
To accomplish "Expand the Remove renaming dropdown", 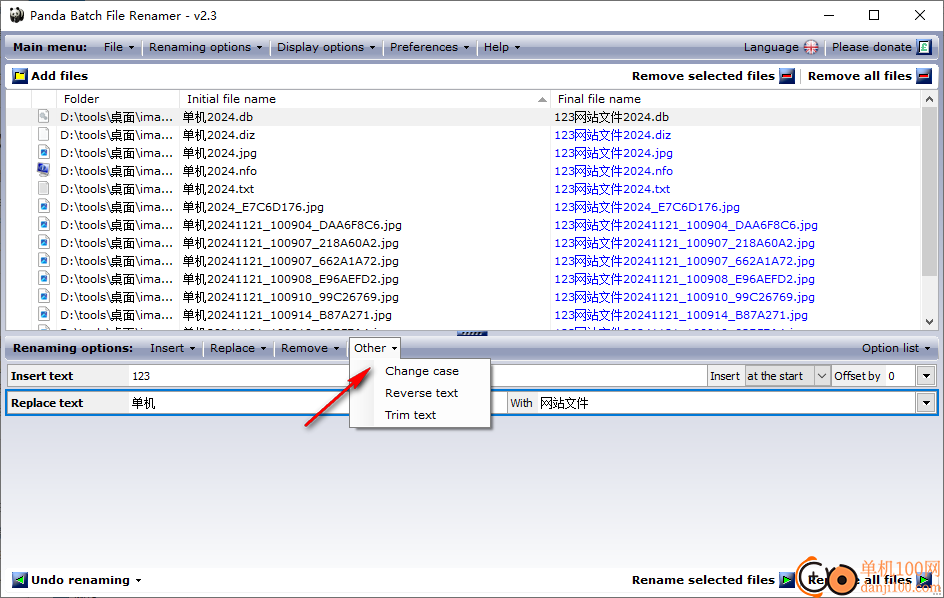I will (x=310, y=348).
